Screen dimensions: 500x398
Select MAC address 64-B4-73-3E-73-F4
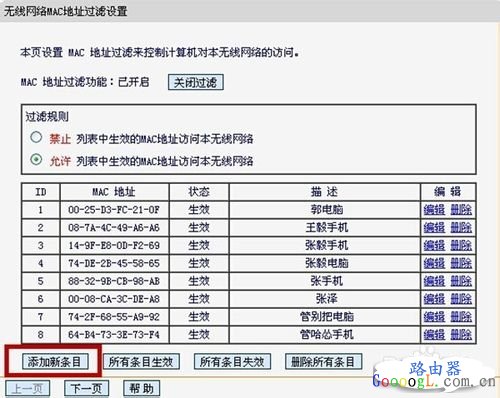pyautogui.click(x=114, y=335)
